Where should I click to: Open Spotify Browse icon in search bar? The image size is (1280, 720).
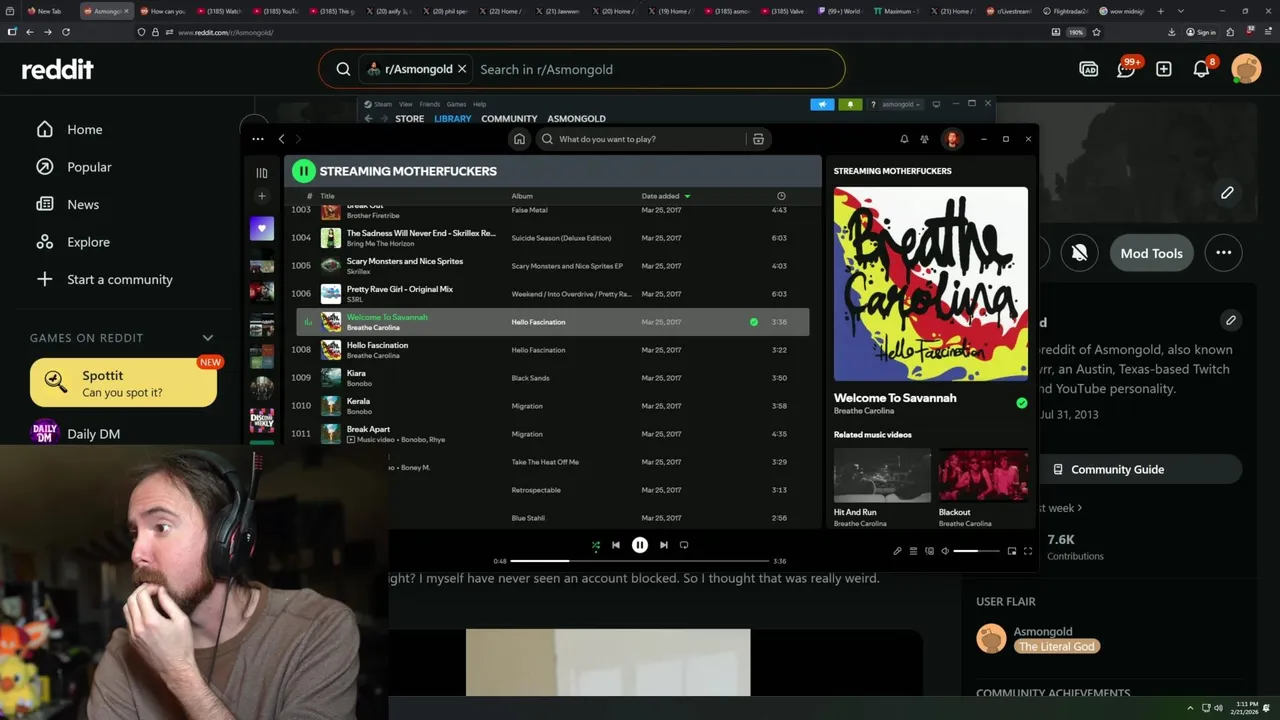tap(758, 139)
